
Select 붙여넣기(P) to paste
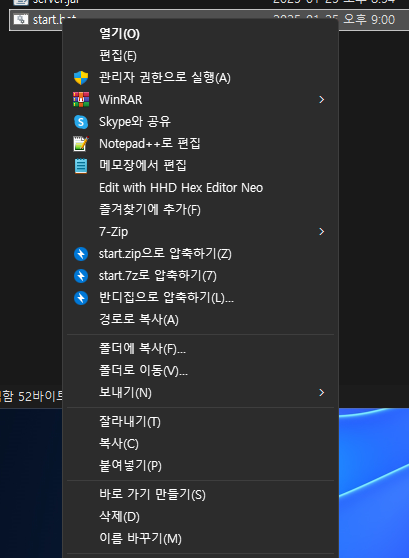200,466
